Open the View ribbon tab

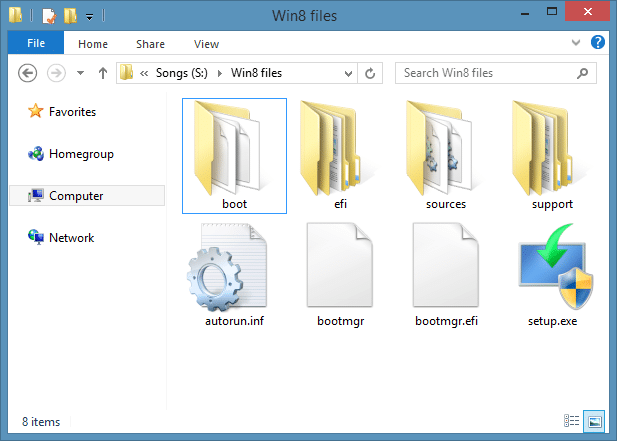206,44
